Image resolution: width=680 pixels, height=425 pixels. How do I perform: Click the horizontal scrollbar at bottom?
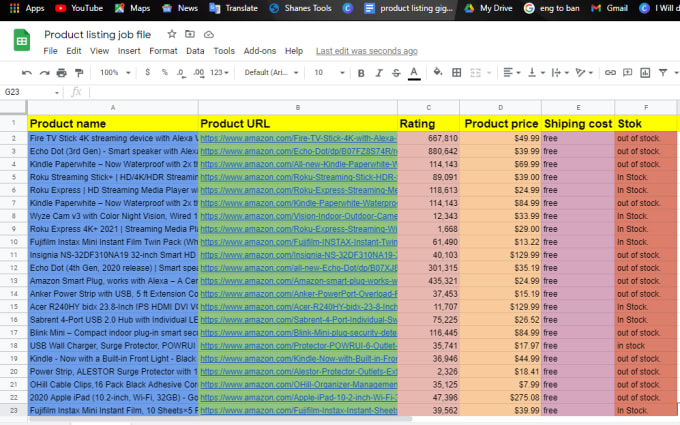[x=220, y=419]
